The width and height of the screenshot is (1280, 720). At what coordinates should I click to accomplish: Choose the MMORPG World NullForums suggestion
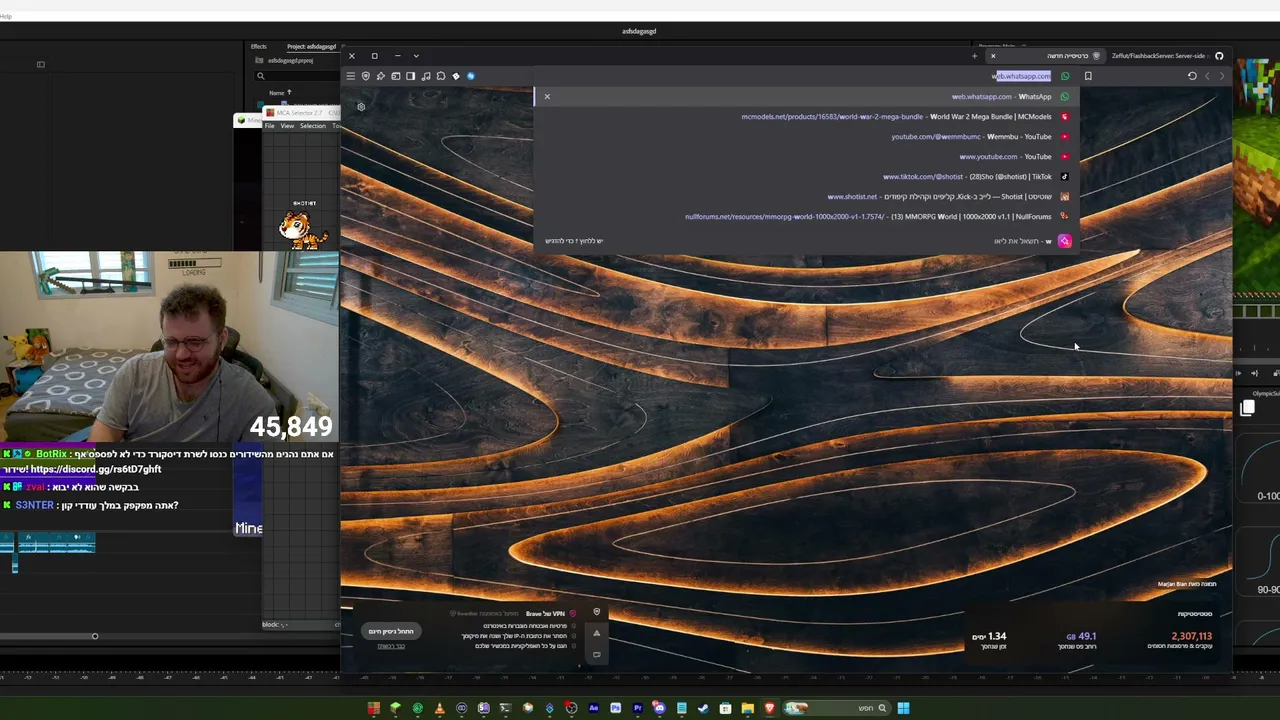[x=806, y=217]
